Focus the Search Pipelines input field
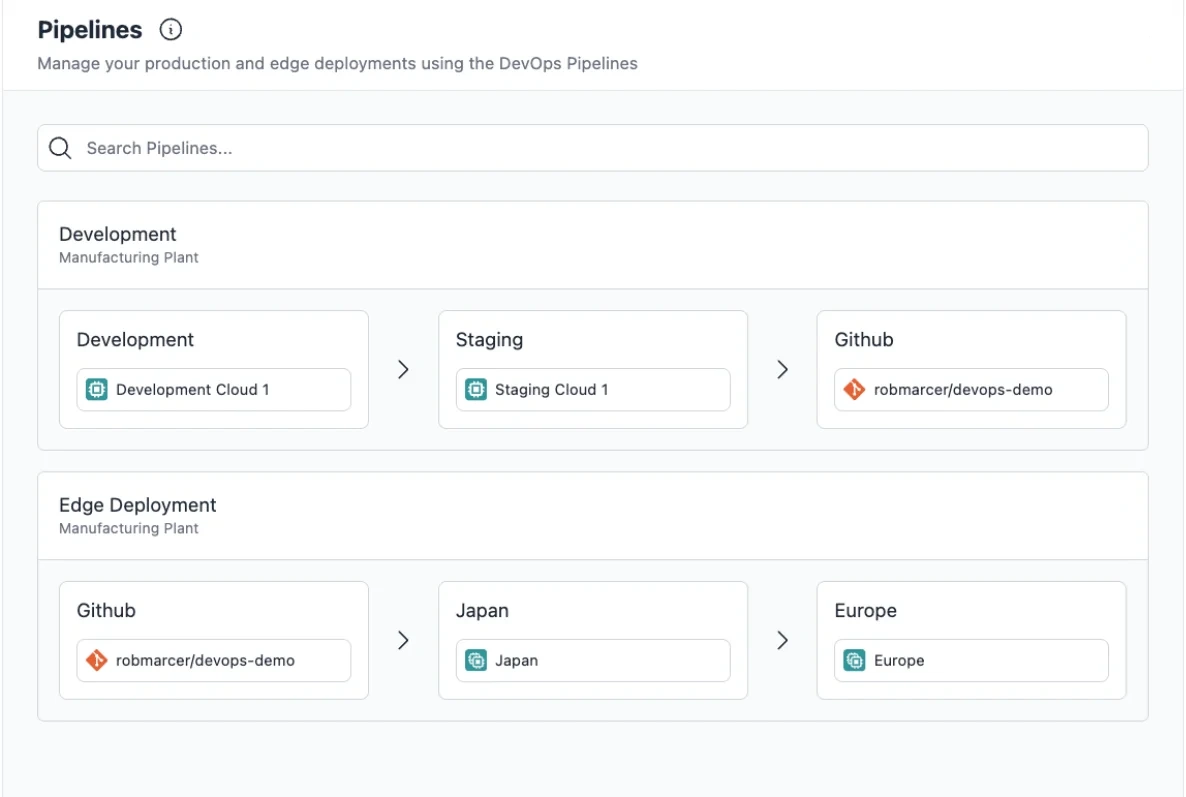Screen dimensions: 1186x797 point(592,148)
